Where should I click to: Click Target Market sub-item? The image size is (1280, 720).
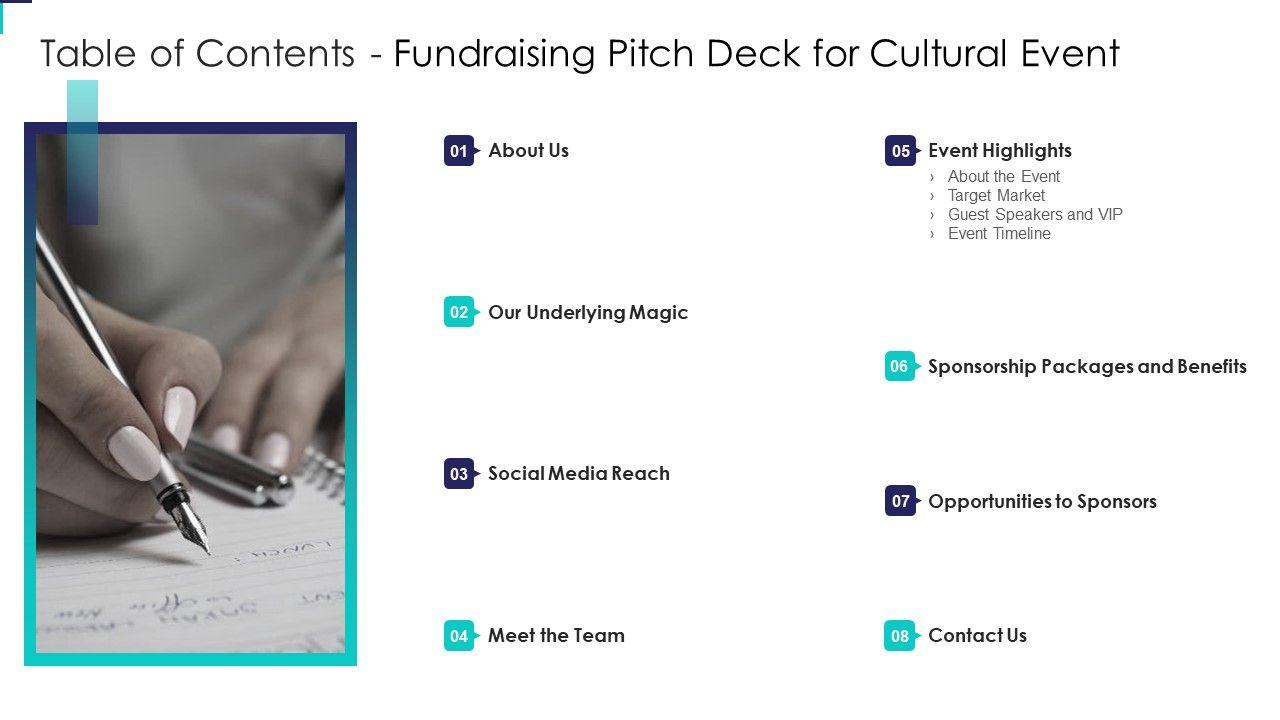996,196
